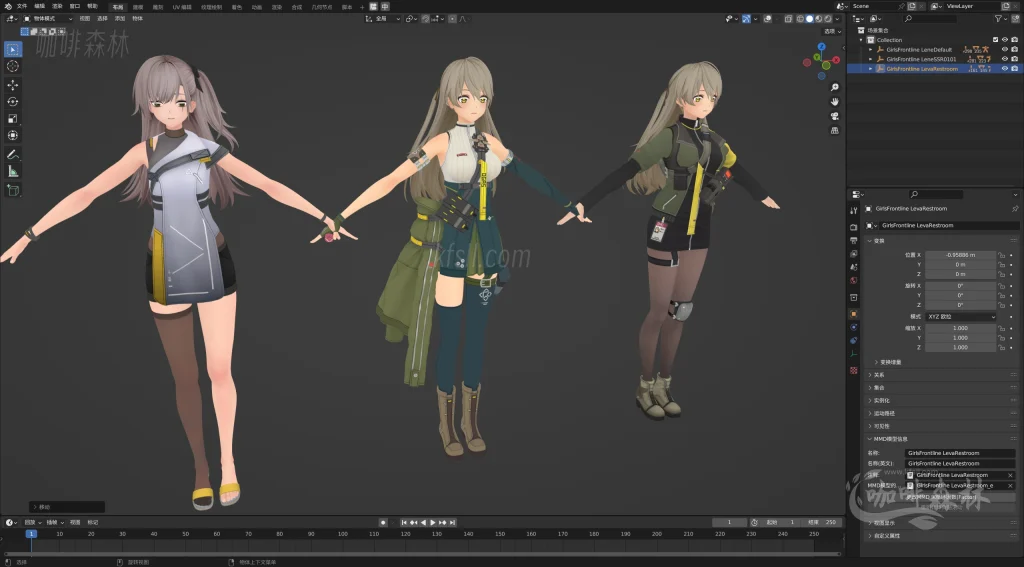Select the Cursor tool
The height and width of the screenshot is (567, 1024).
pos(12,66)
